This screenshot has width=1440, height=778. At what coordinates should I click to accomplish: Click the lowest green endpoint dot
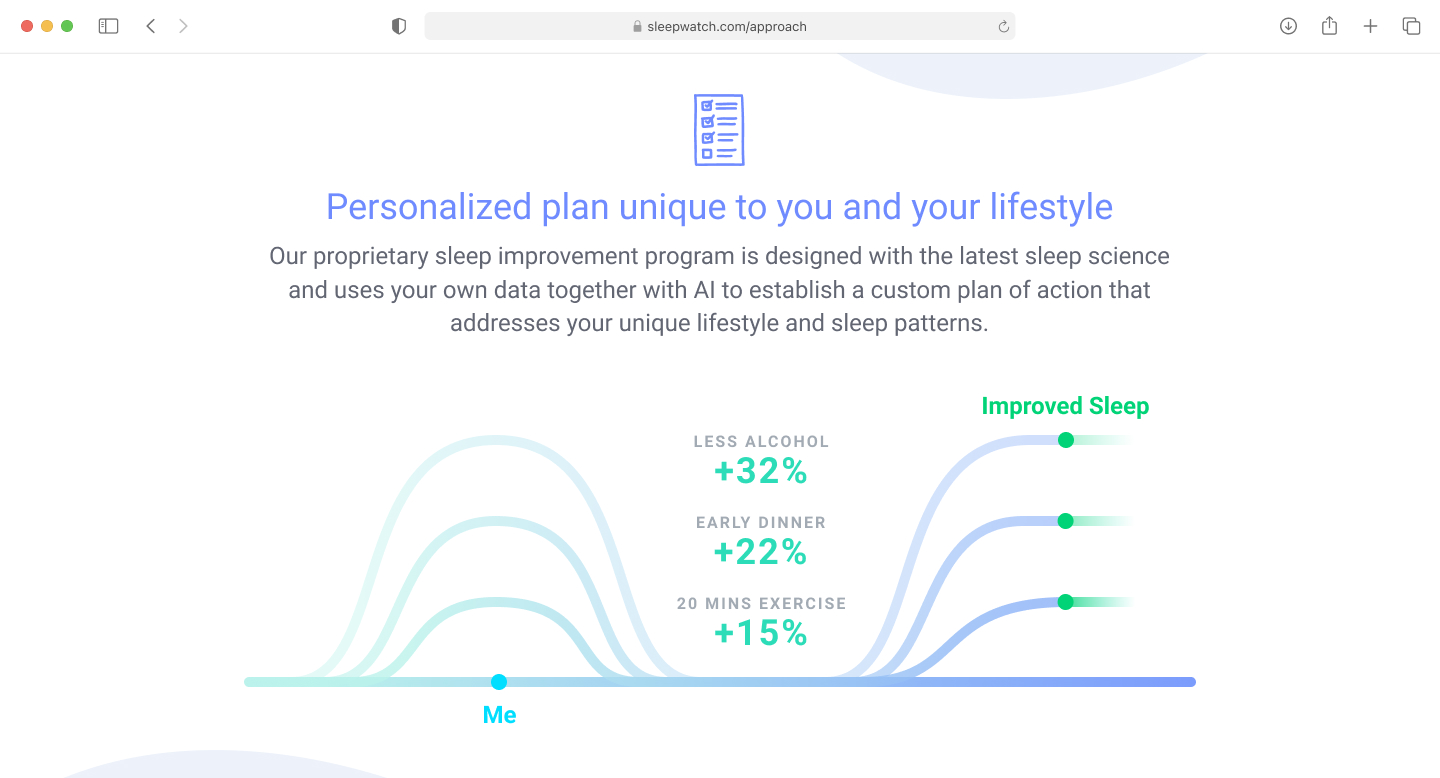pyautogui.click(x=1066, y=602)
